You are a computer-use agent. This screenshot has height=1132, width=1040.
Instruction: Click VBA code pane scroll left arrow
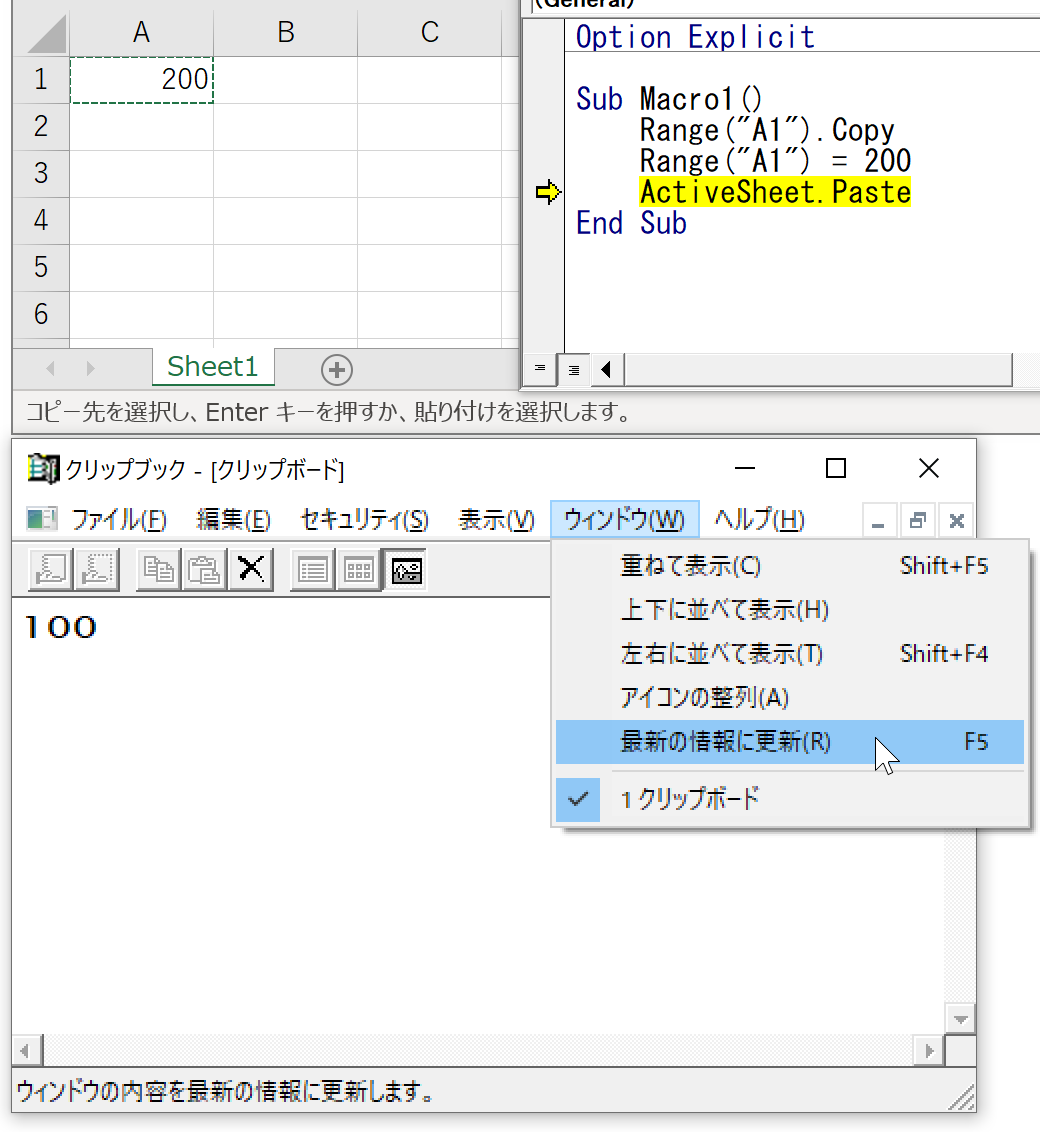[606, 369]
